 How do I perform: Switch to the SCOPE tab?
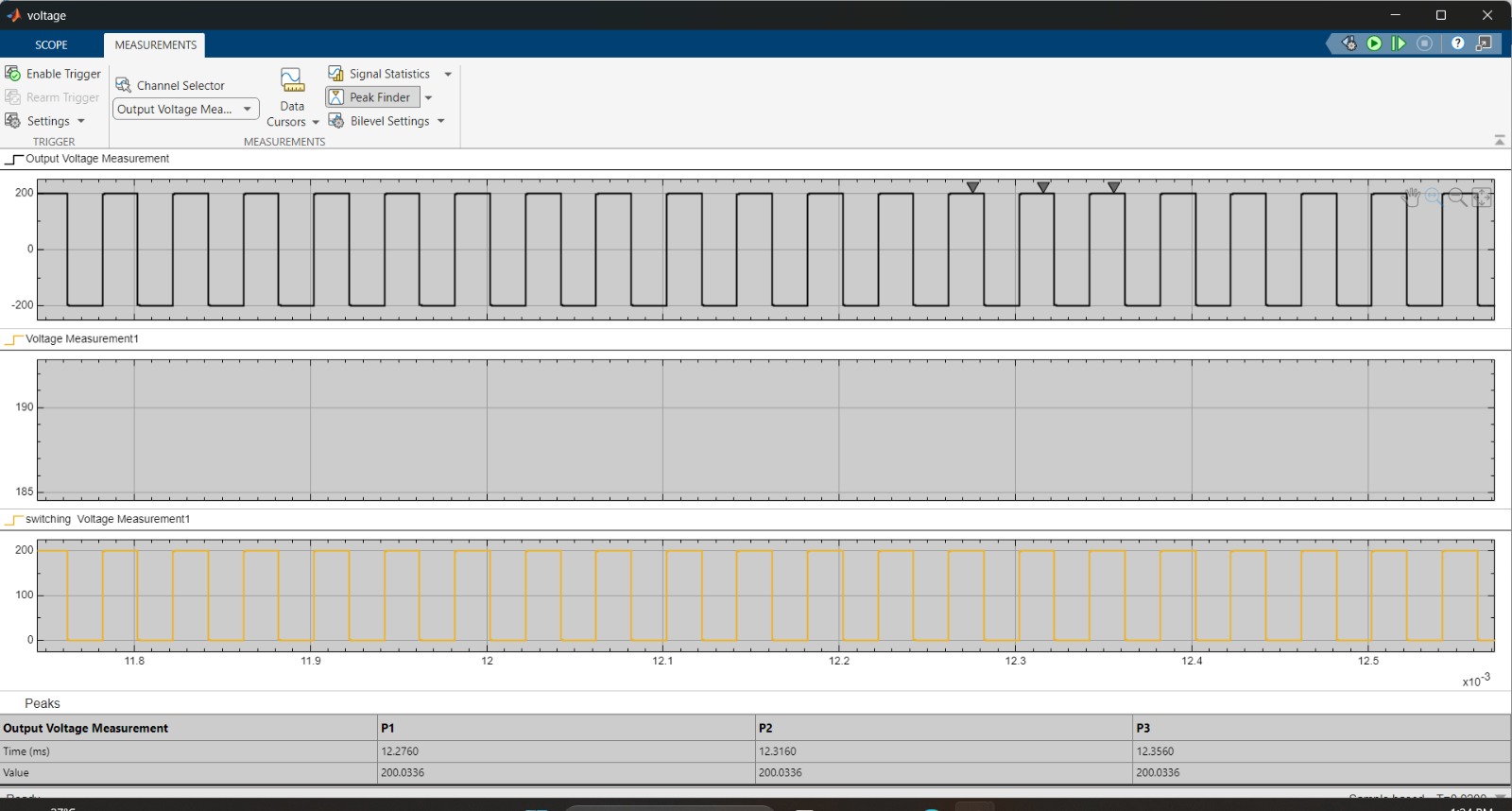[51, 44]
